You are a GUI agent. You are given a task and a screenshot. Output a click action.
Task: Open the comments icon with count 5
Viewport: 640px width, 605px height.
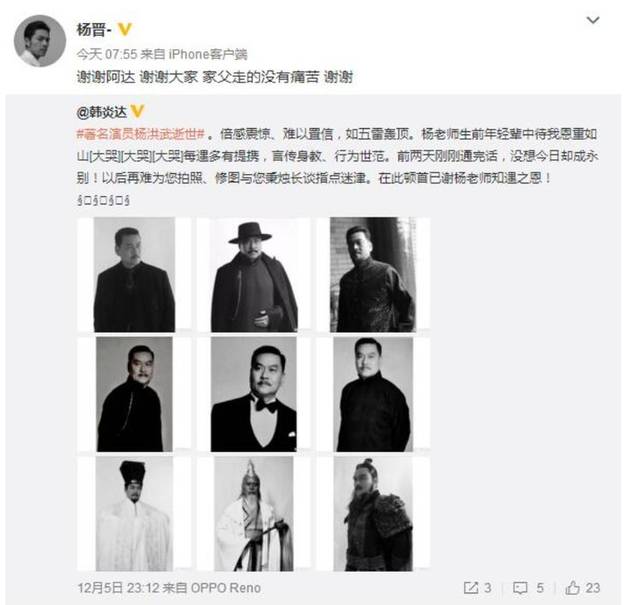529,588
